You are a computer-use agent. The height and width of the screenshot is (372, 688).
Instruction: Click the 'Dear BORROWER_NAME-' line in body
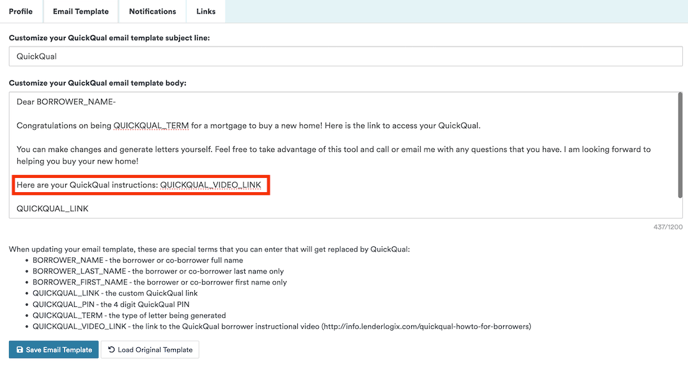click(x=66, y=102)
